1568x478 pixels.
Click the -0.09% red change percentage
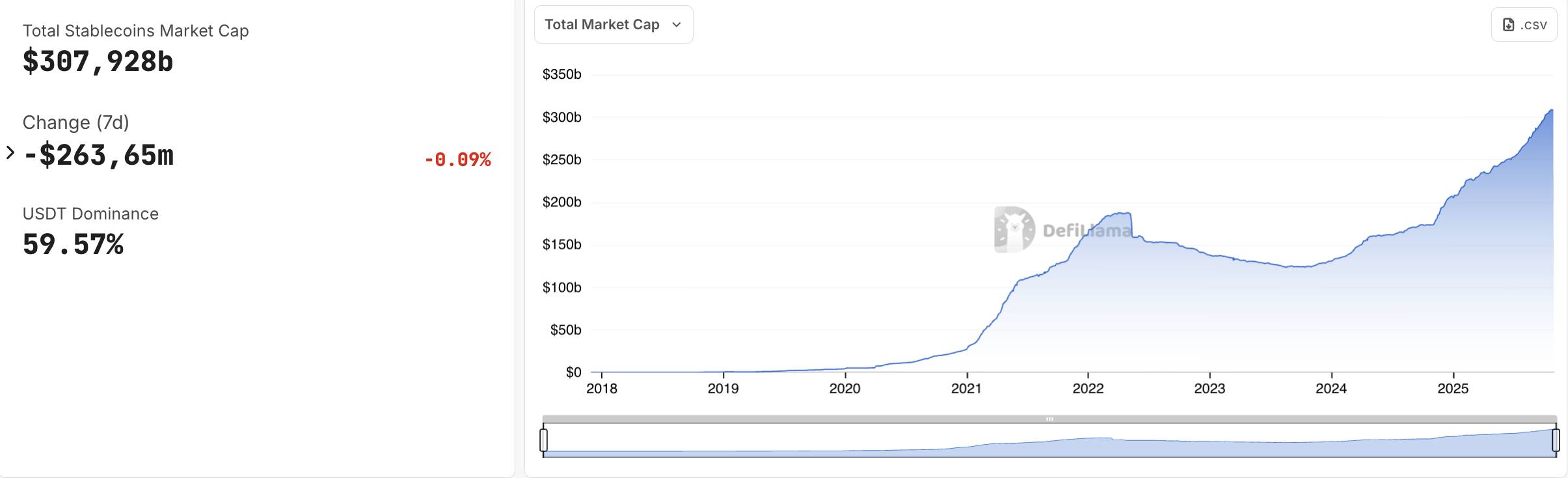click(x=457, y=160)
